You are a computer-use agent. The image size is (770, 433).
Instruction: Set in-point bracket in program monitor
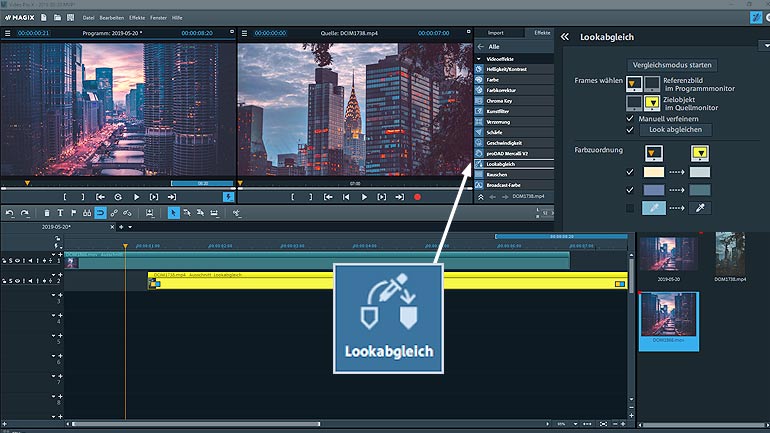coord(65,197)
